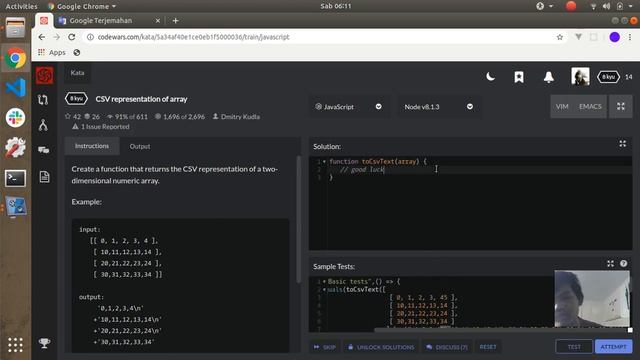Close the Google Terjemahan tab
This screenshot has height=360, width=640.
(158, 20)
